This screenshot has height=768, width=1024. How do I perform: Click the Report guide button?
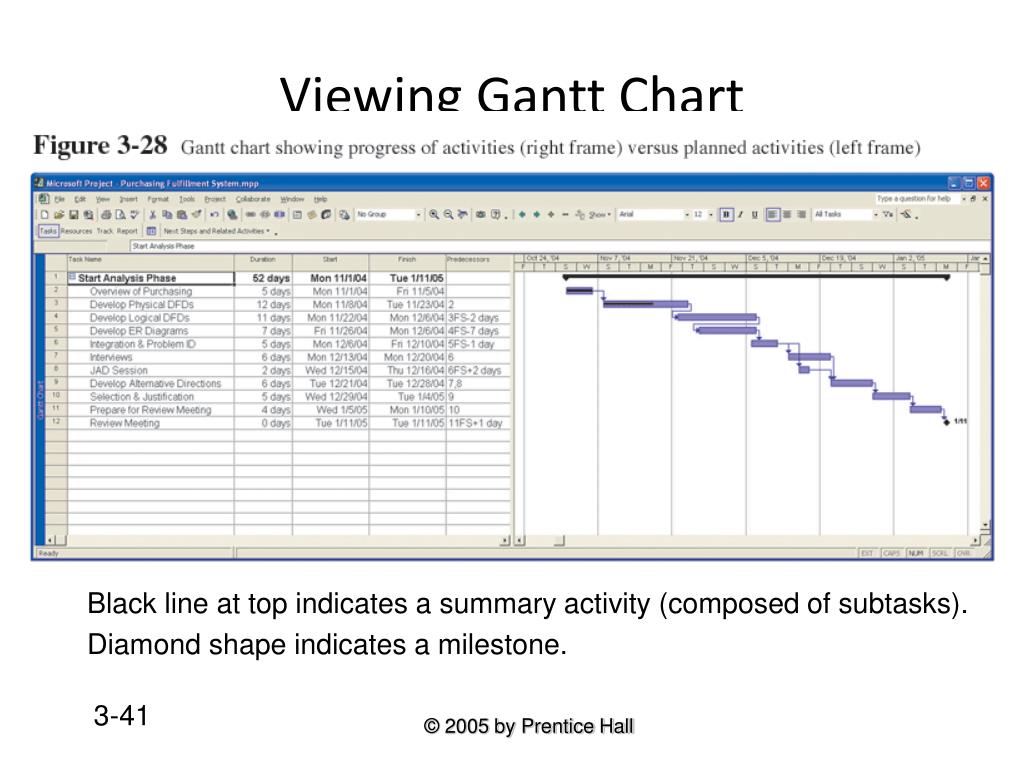127,231
